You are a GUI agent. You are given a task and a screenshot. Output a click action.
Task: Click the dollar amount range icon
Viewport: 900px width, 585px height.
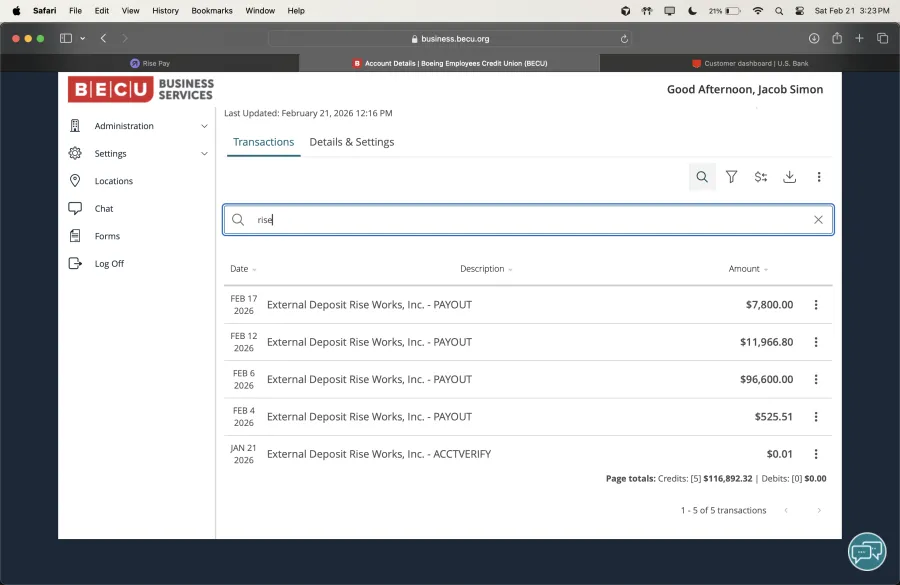click(761, 177)
